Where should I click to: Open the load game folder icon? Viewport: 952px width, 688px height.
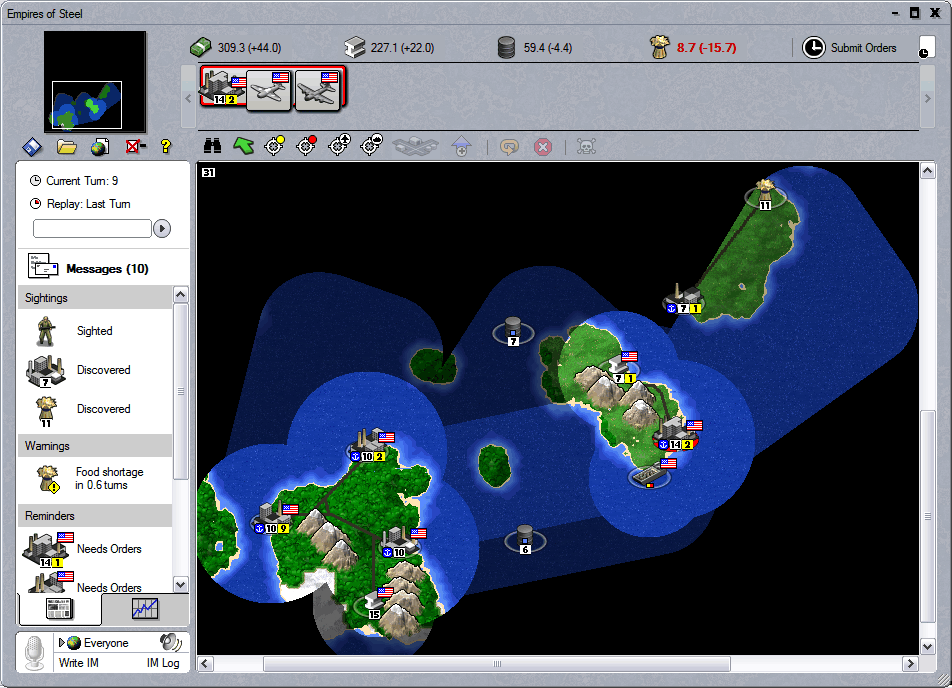67,147
